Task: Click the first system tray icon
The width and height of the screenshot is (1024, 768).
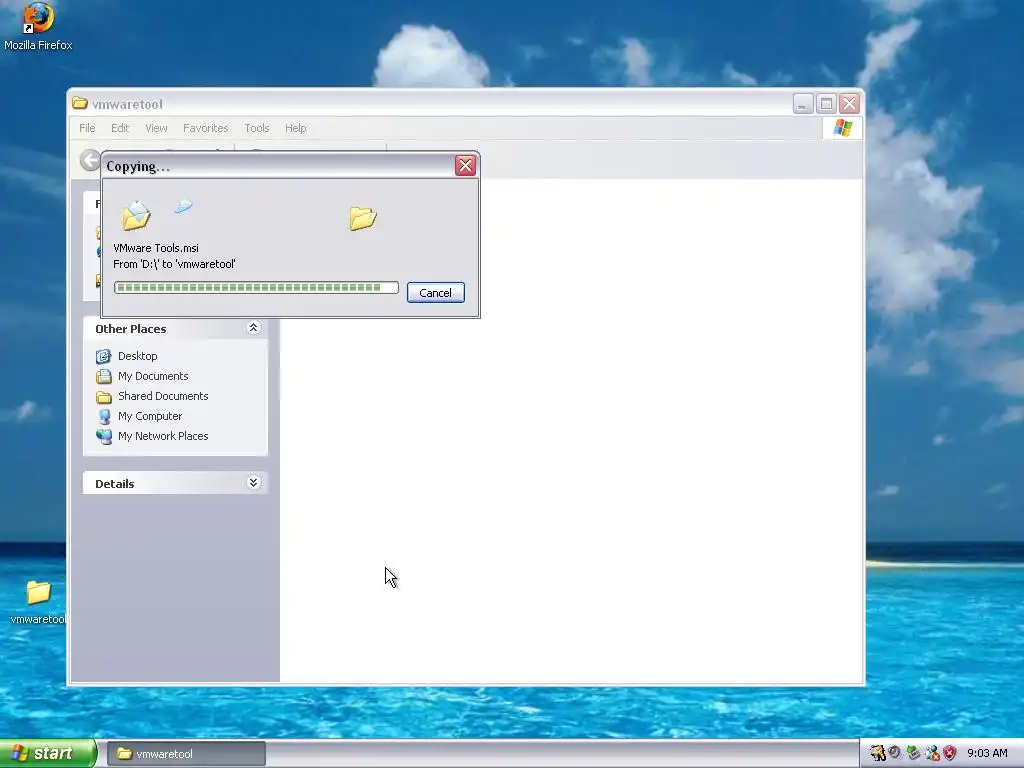Action: pyautogui.click(x=877, y=753)
